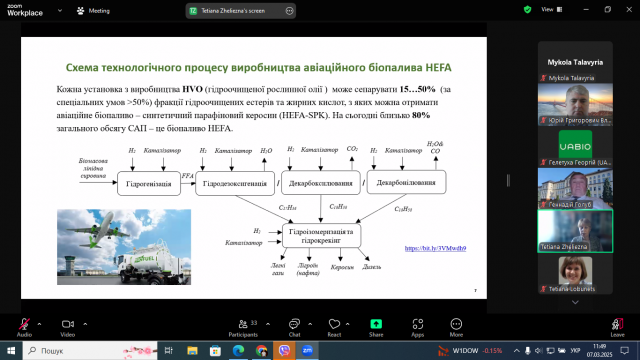This screenshot has width=640, height=360.
Task: Click the Meeting tab at top
Action: pyautogui.click(x=93, y=11)
